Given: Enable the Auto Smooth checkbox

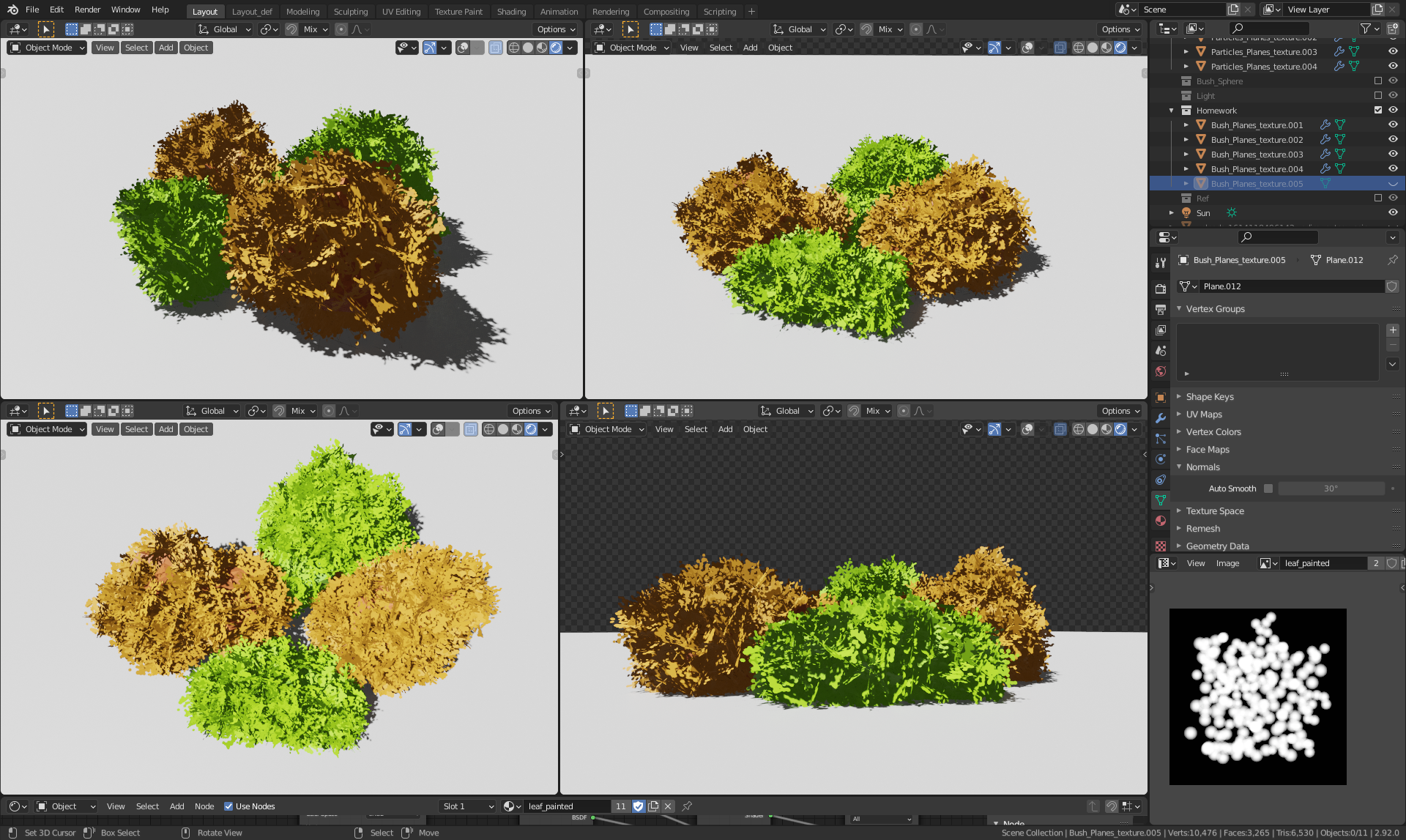Looking at the screenshot, I should [x=1268, y=488].
